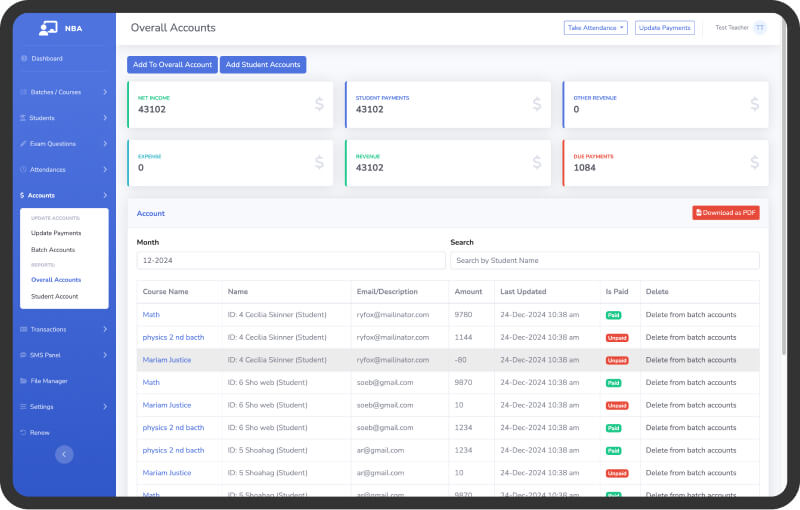This screenshot has width=800, height=510.
Task: Expand the Batches / Courses menu
Action: (62, 92)
